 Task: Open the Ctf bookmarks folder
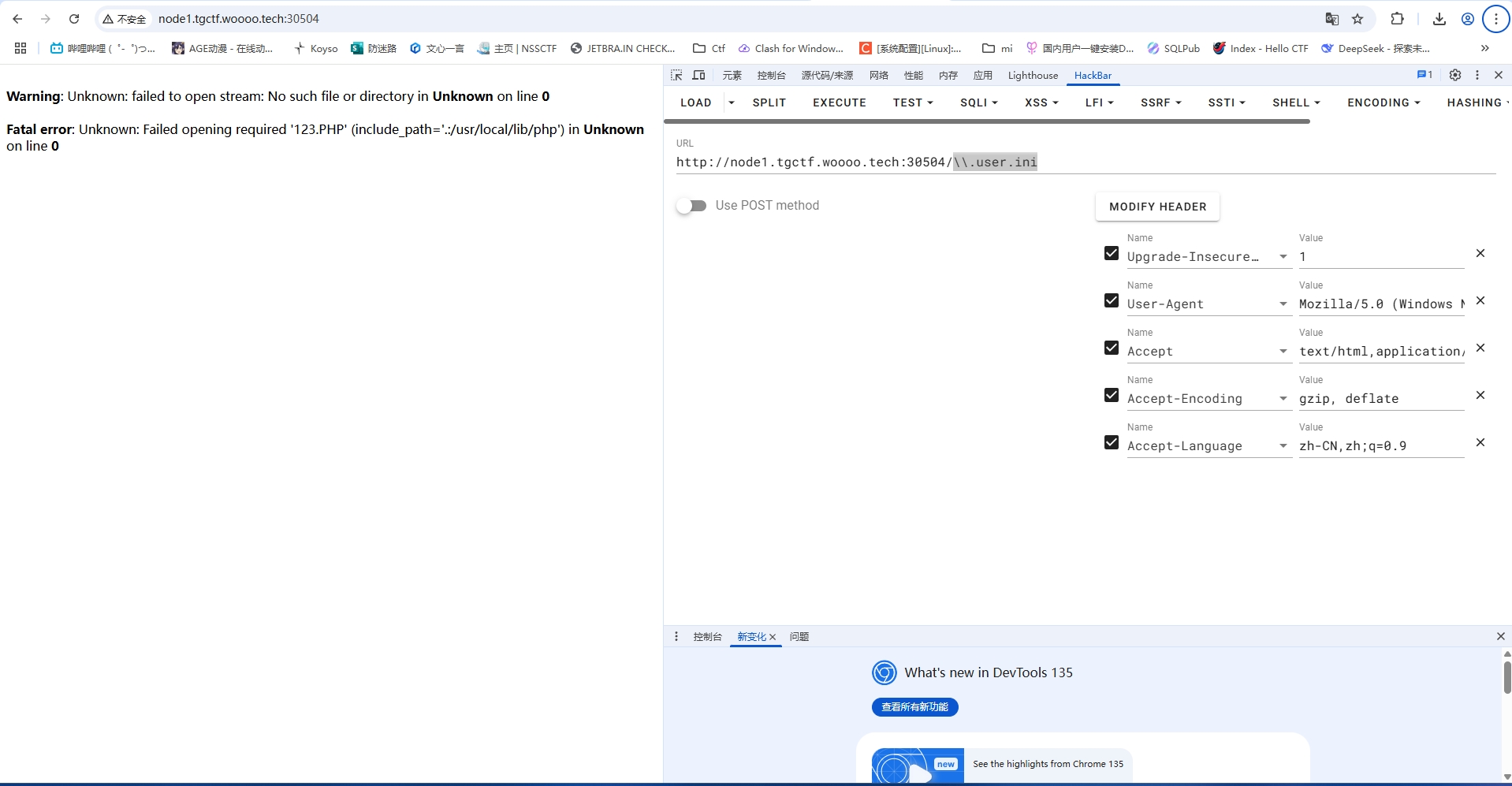(709, 48)
